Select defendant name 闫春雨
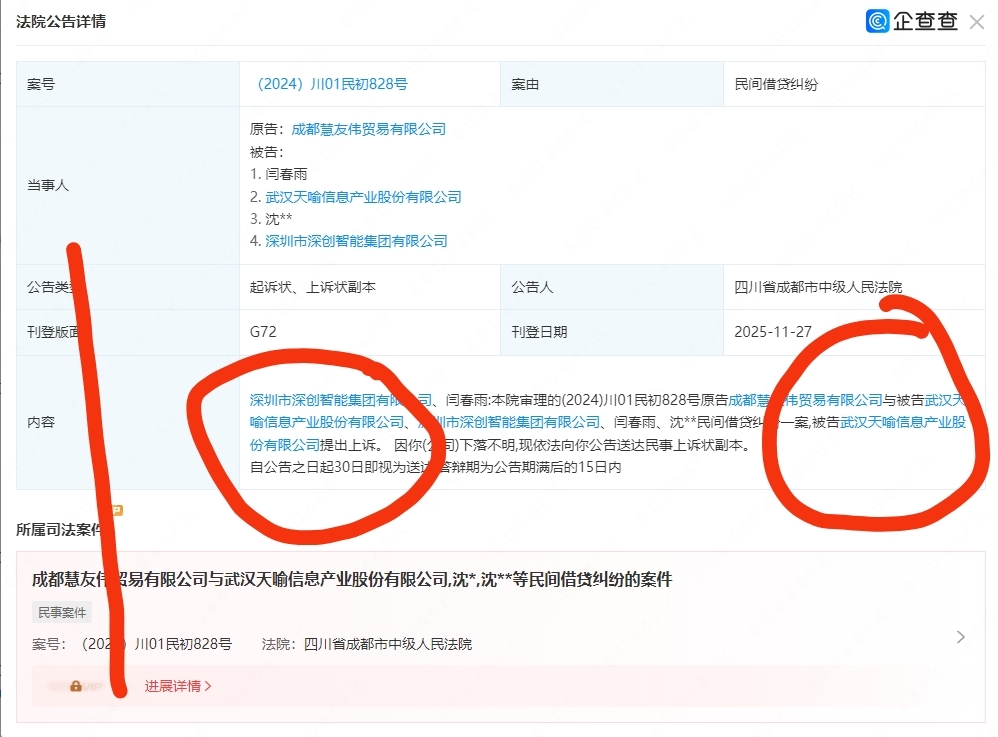The width and height of the screenshot is (998, 737). coord(286,174)
